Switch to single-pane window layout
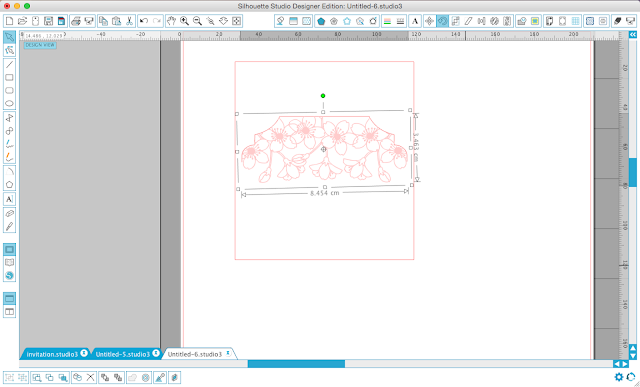The height and width of the screenshot is (387, 640). tap(9, 299)
